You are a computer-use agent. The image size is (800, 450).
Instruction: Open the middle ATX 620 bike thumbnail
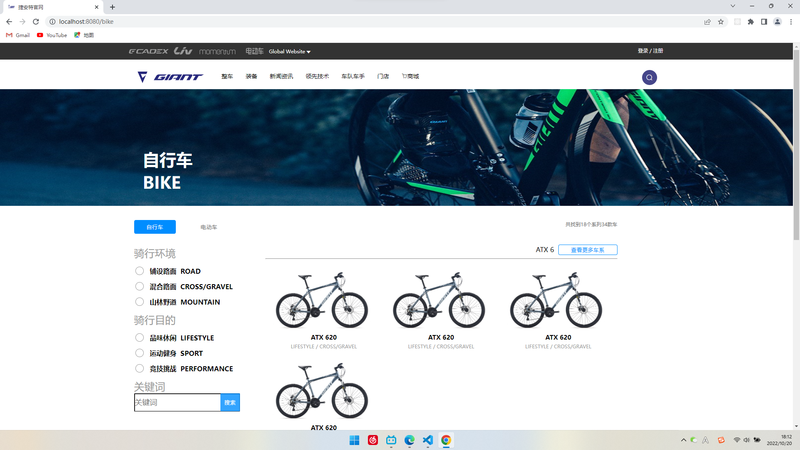point(439,300)
